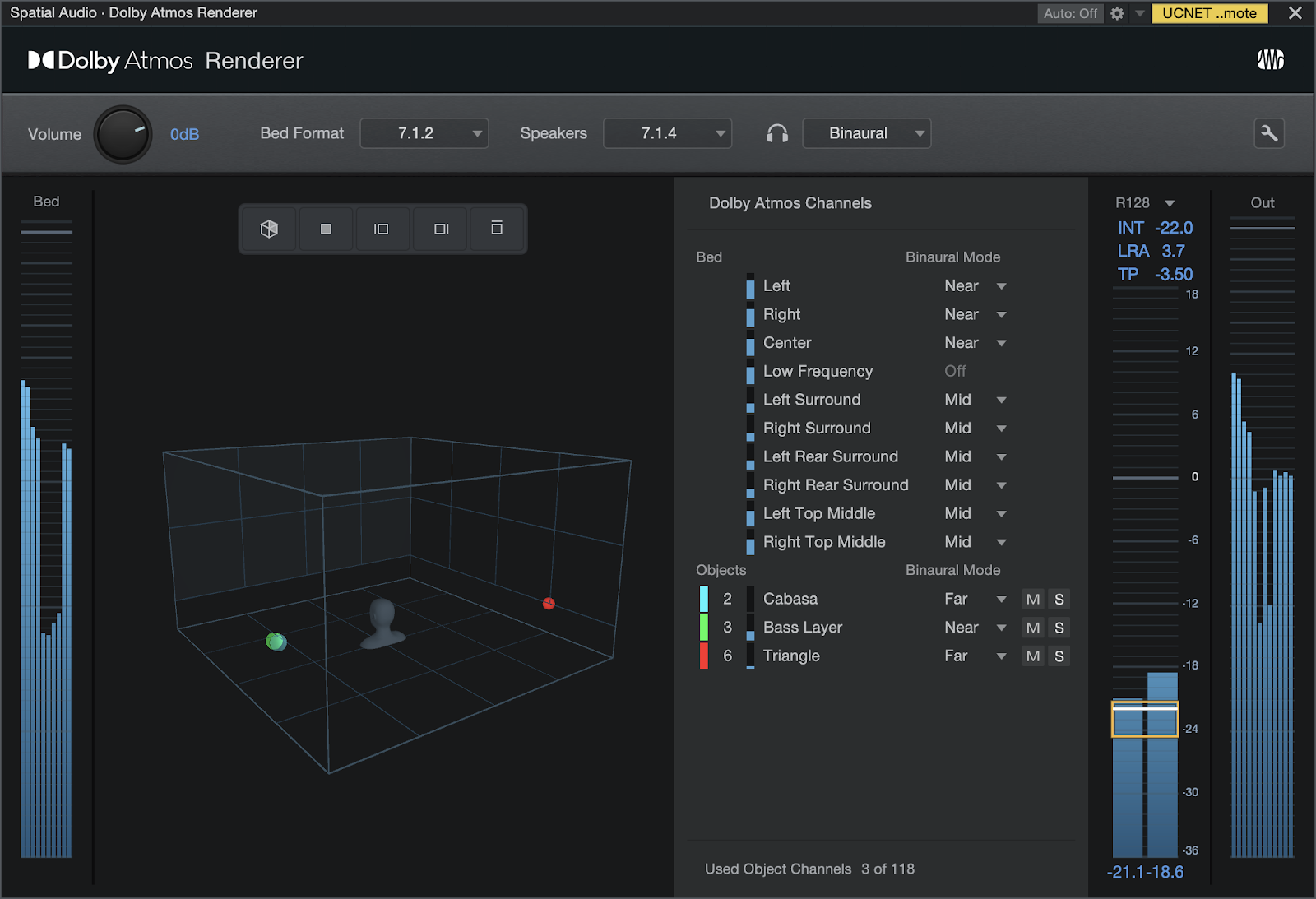This screenshot has width=1316, height=899.
Task: Switch to the top view square icon
Action: point(326,229)
